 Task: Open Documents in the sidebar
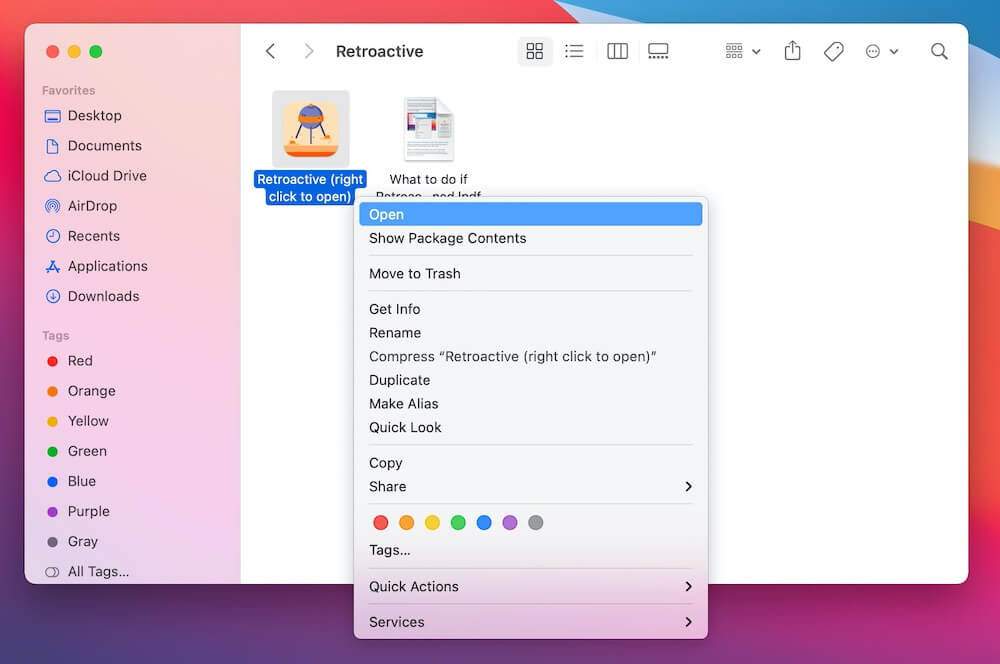click(x=93, y=145)
